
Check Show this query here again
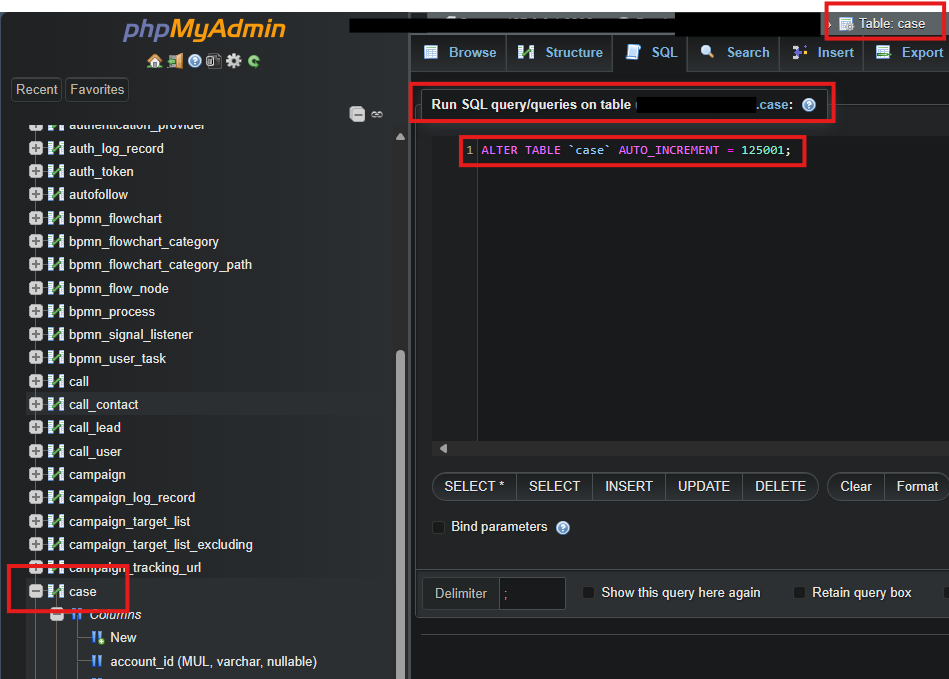pos(589,593)
